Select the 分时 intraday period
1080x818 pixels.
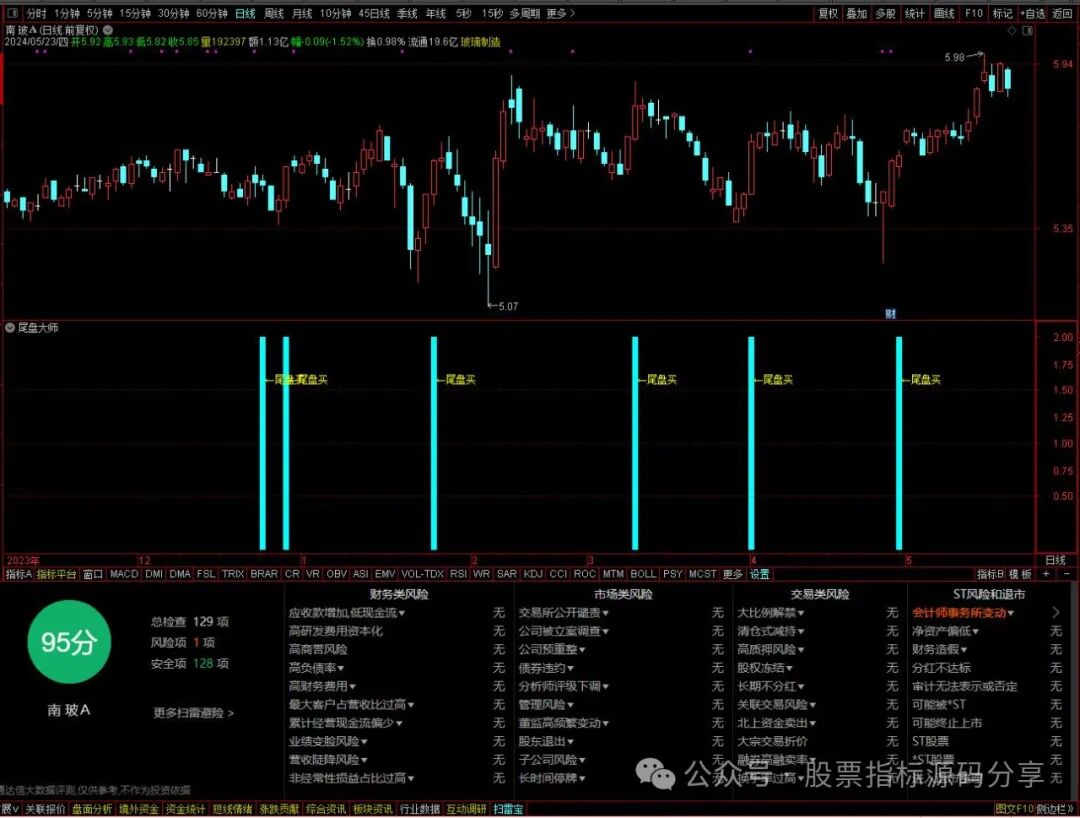(37, 13)
